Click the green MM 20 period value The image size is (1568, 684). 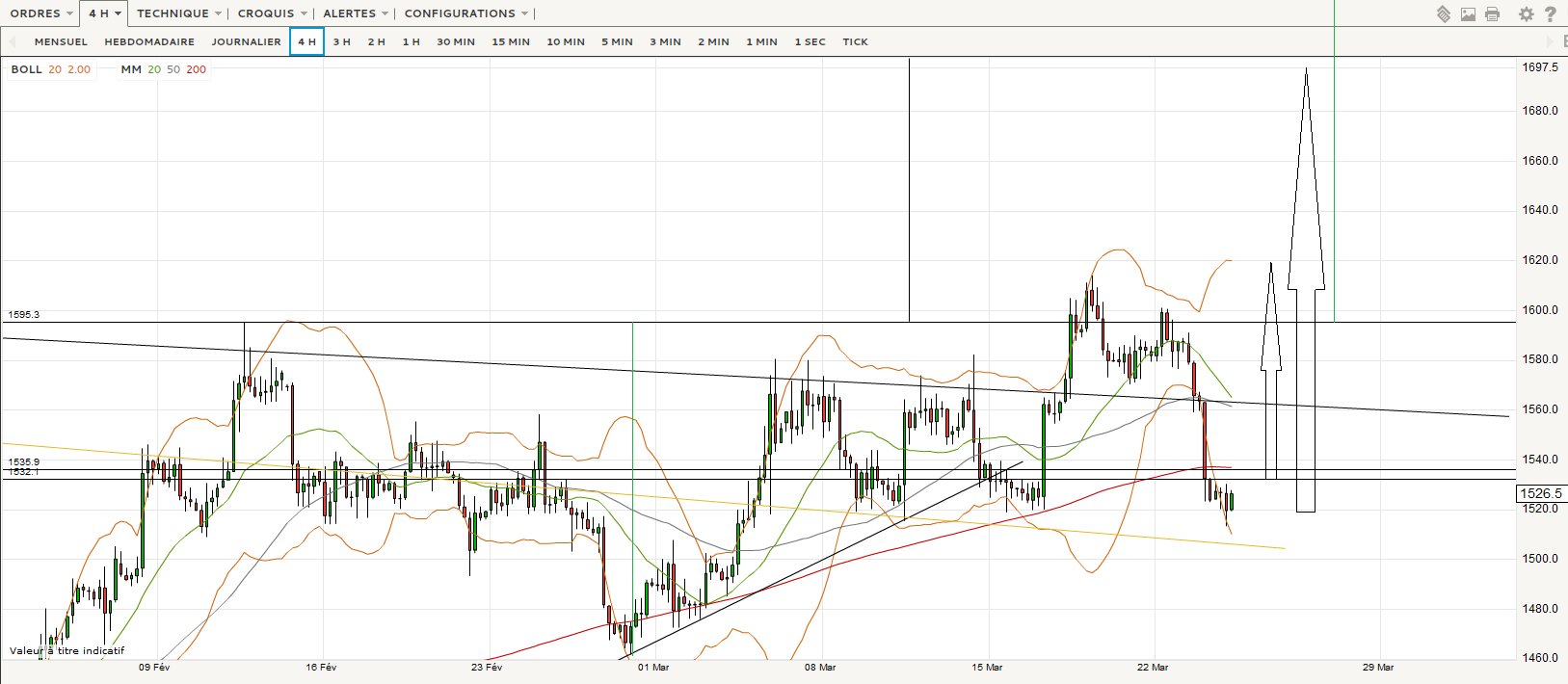[x=154, y=69]
